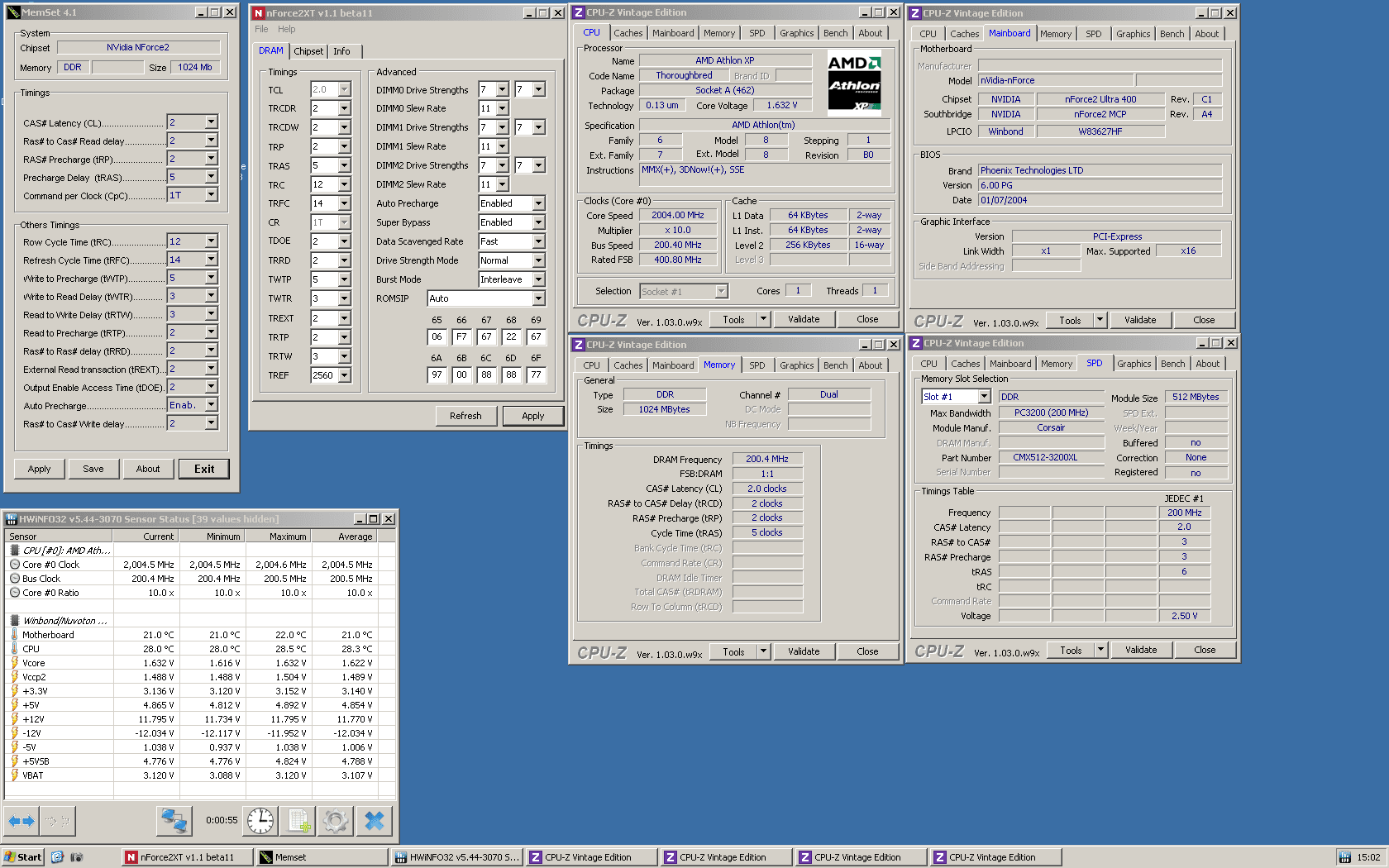1389x868 pixels.
Task: Click Save button in MemSet
Action: tap(93, 469)
